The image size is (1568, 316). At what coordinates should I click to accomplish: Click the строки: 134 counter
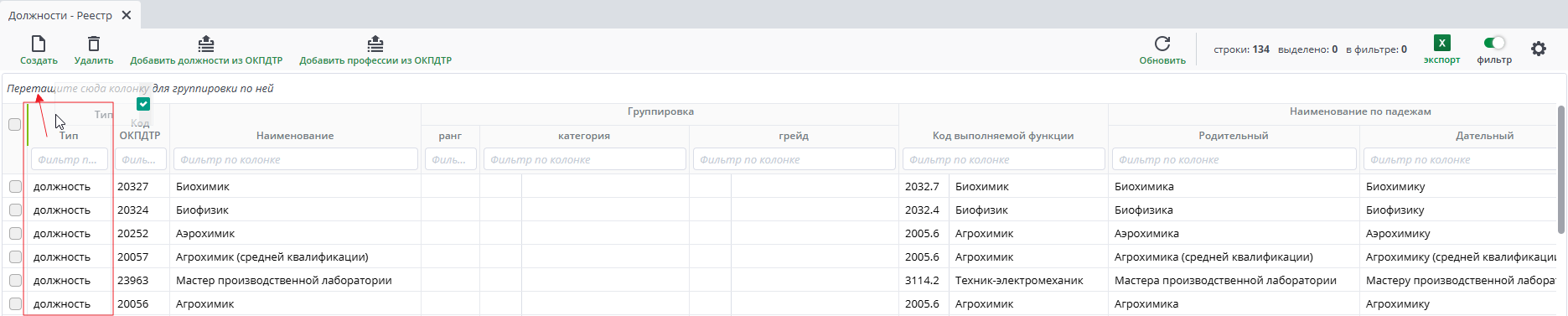pos(1241,49)
